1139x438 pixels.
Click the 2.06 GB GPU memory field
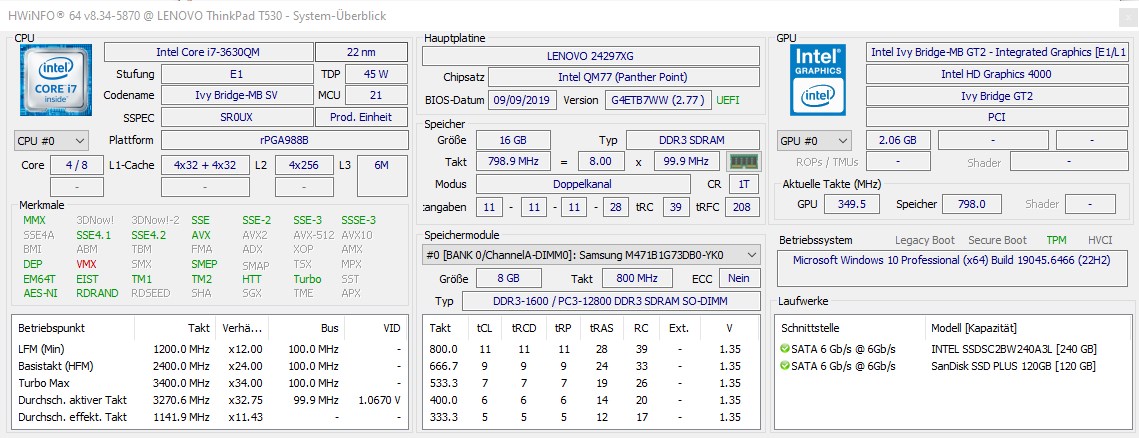897,140
